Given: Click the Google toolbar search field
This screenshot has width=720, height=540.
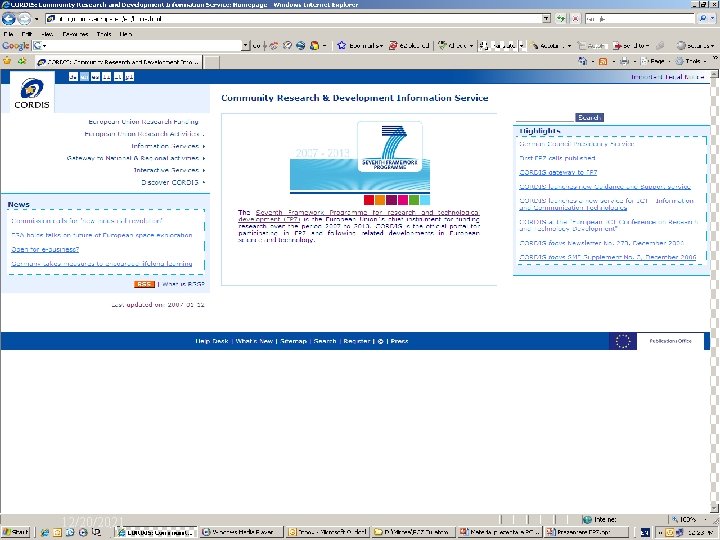Looking at the screenshot, I should pos(140,45).
